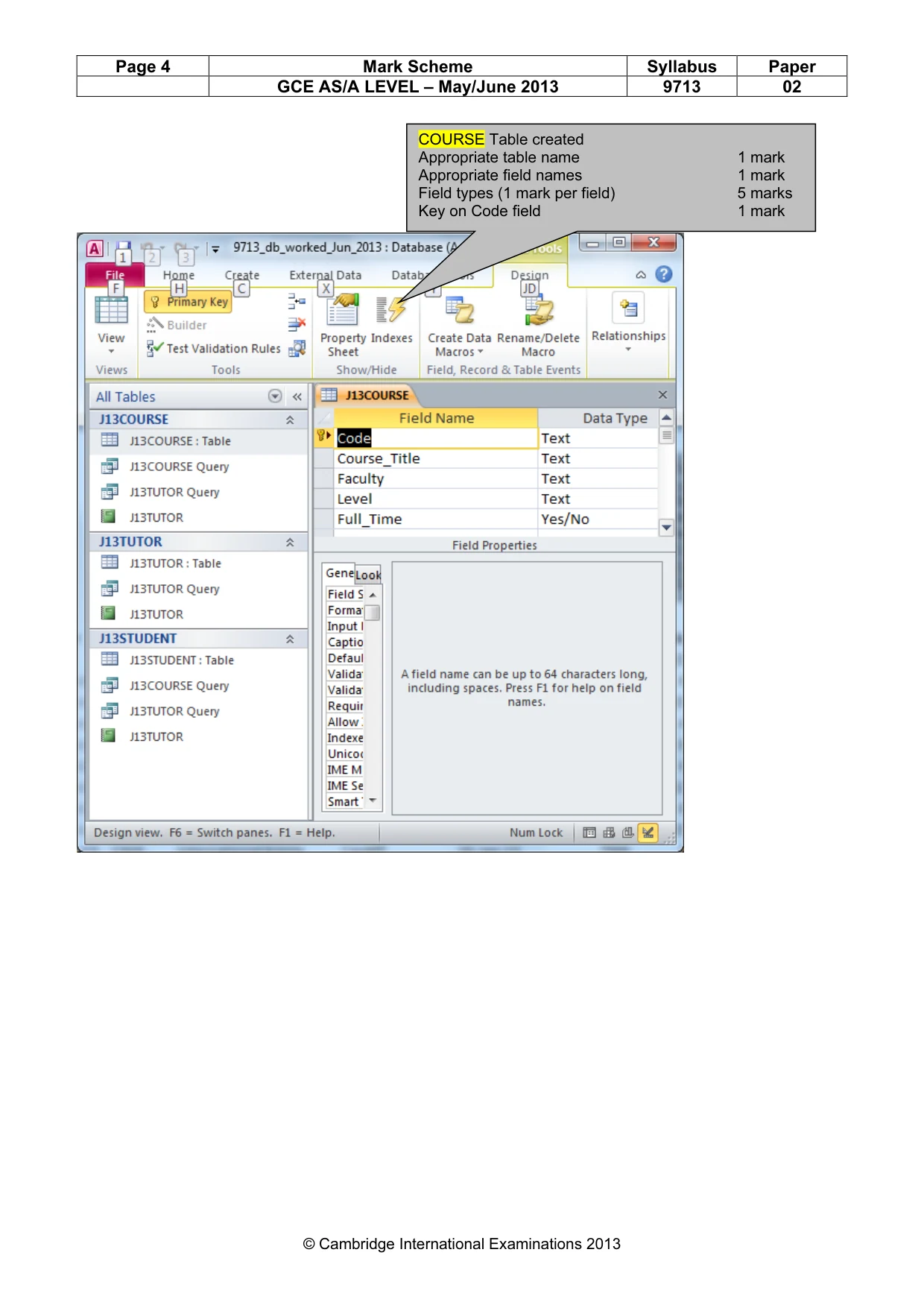This screenshot has height=1308, width=924.
Task: Select the General field properties tab
Action: click(x=339, y=573)
